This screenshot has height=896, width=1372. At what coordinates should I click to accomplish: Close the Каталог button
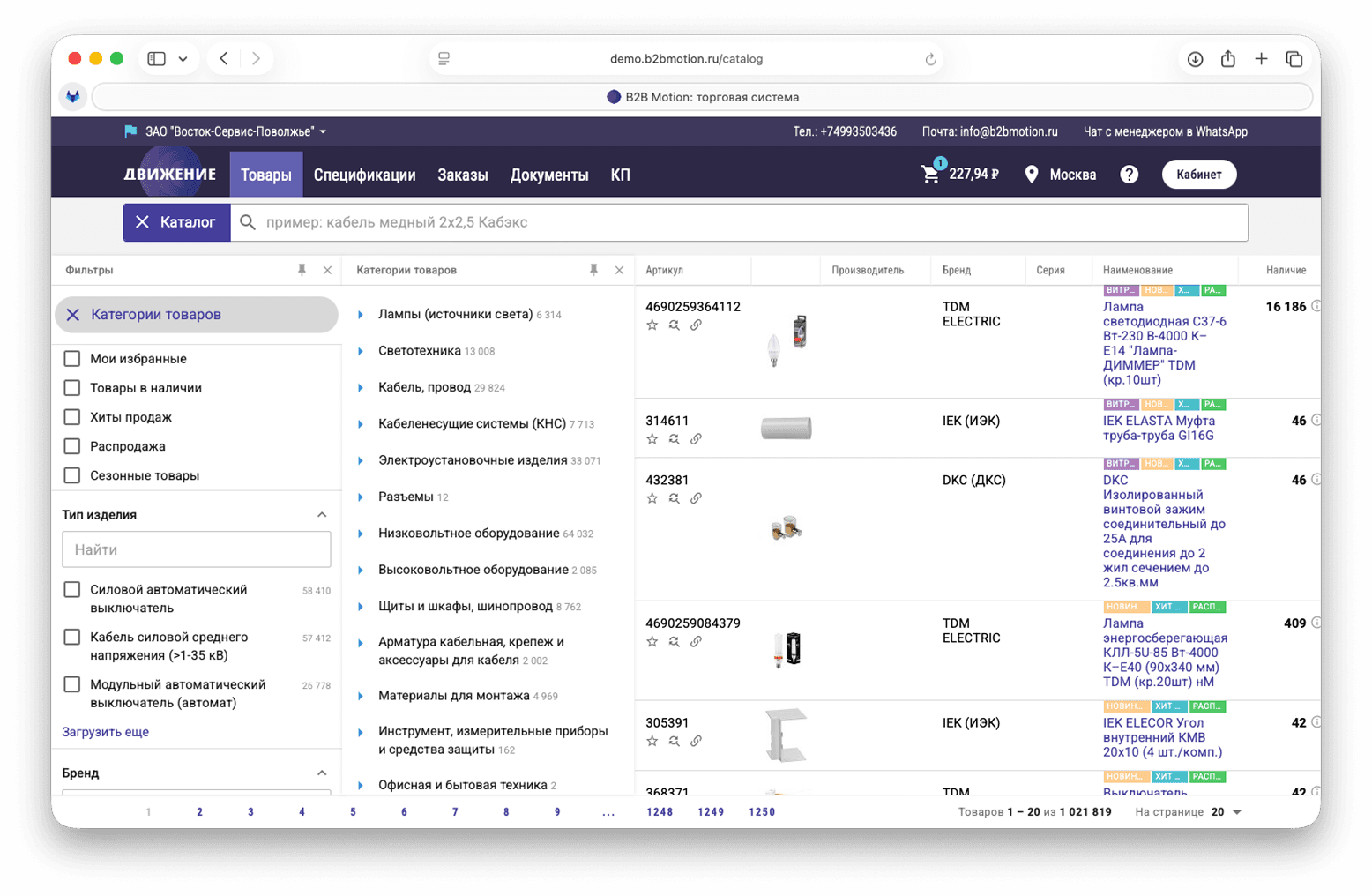point(176,222)
